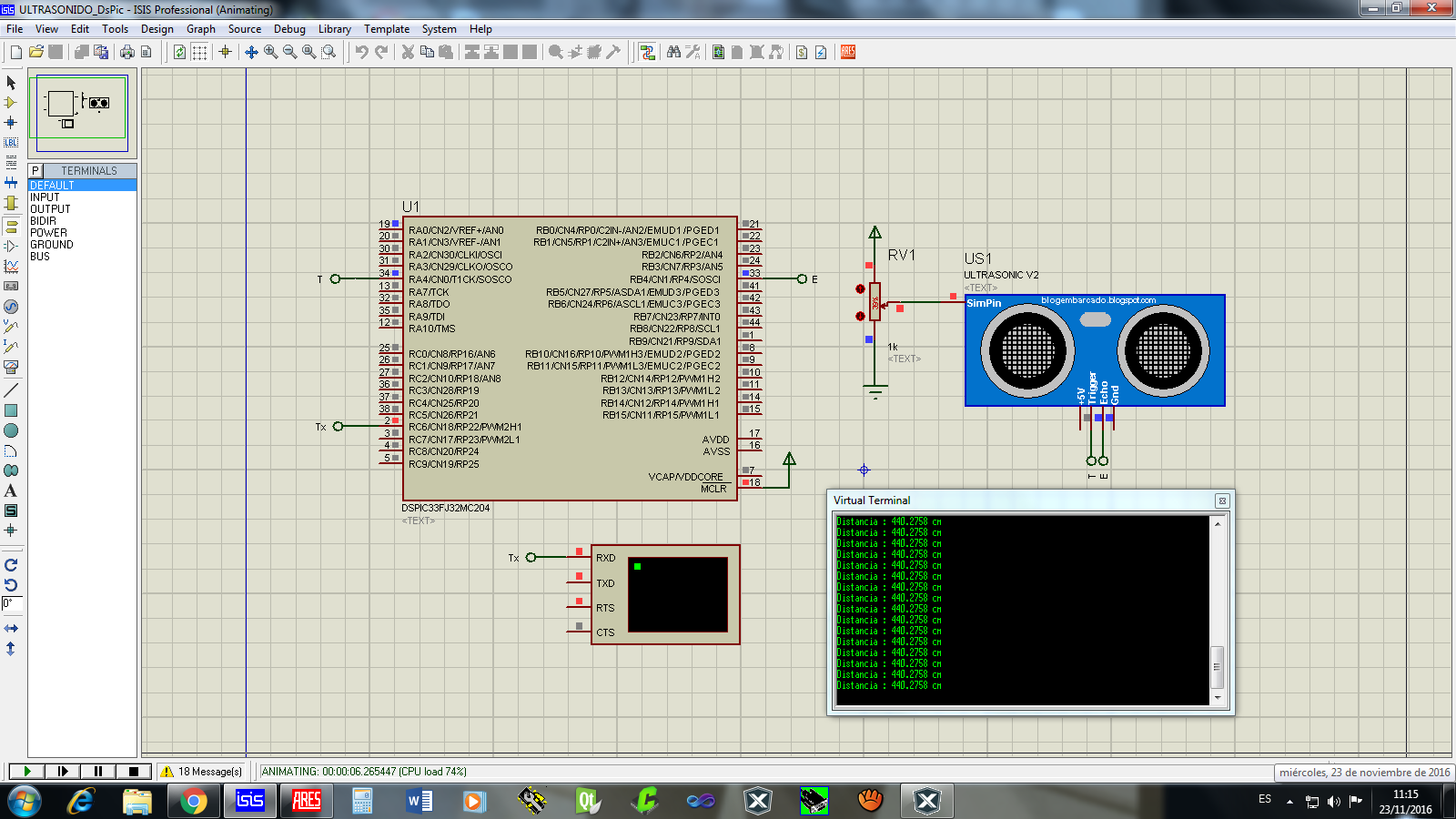Image resolution: width=1456 pixels, height=819 pixels.
Task: Open the Library menu
Action: coord(334,28)
